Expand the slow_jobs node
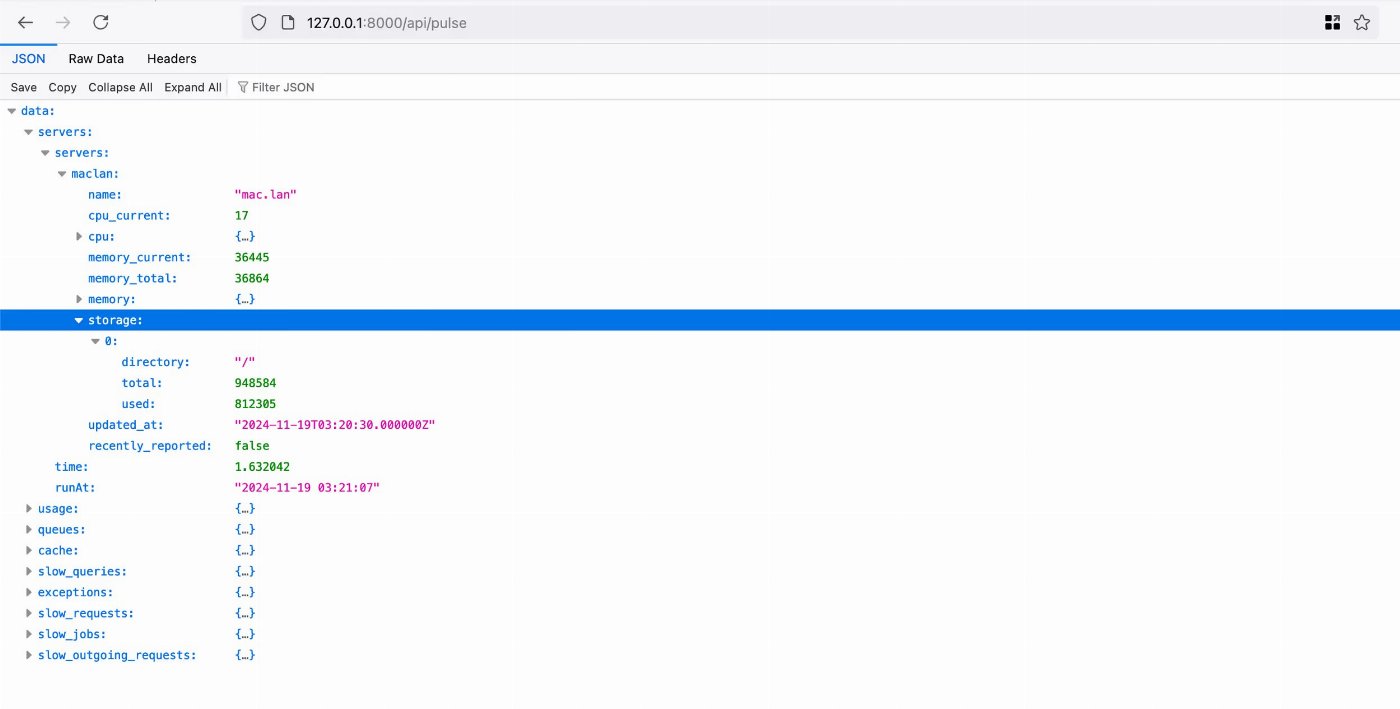Image resolution: width=1400 pixels, height=709 pixels. click(29, 634)
